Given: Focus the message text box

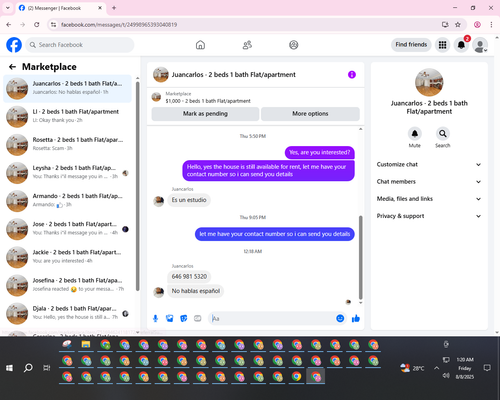Looking at the screenshot, I should pos(272,319).
